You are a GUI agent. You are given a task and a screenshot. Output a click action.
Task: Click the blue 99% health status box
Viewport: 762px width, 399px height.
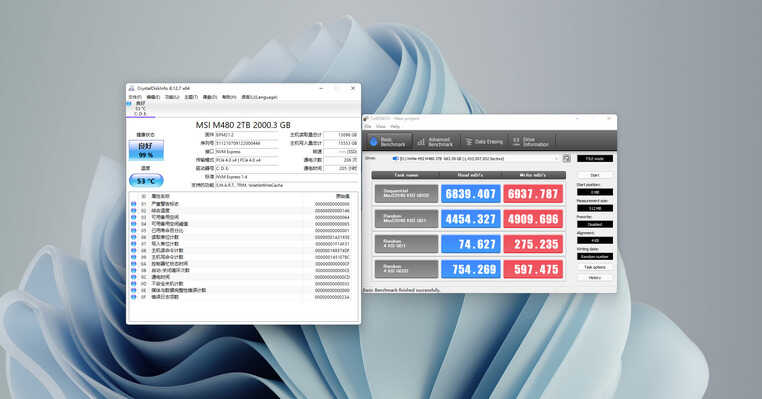pyautogui.click(x=146, y=150)
